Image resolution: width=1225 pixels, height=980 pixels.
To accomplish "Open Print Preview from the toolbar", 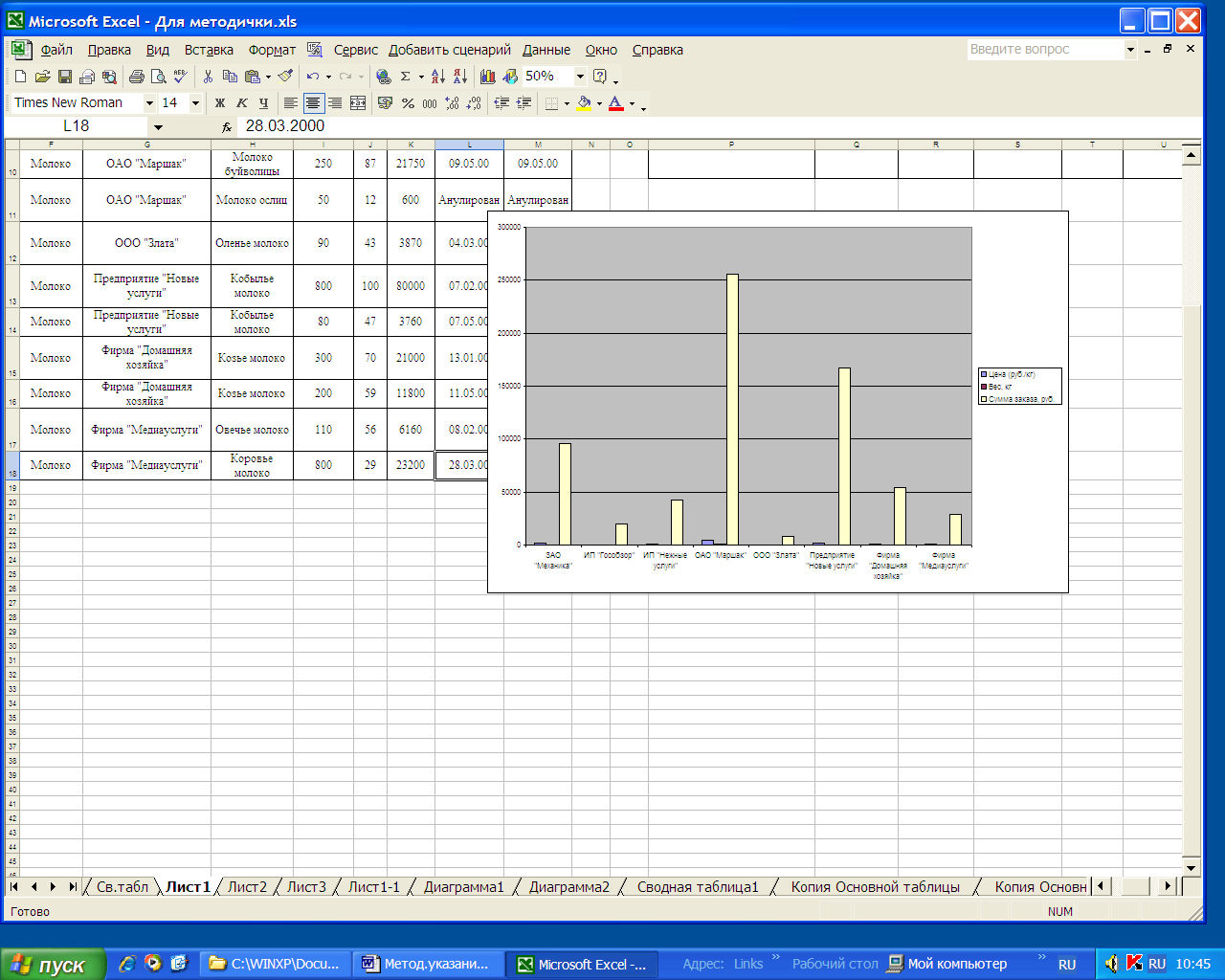I will click(x=159, y=77).
